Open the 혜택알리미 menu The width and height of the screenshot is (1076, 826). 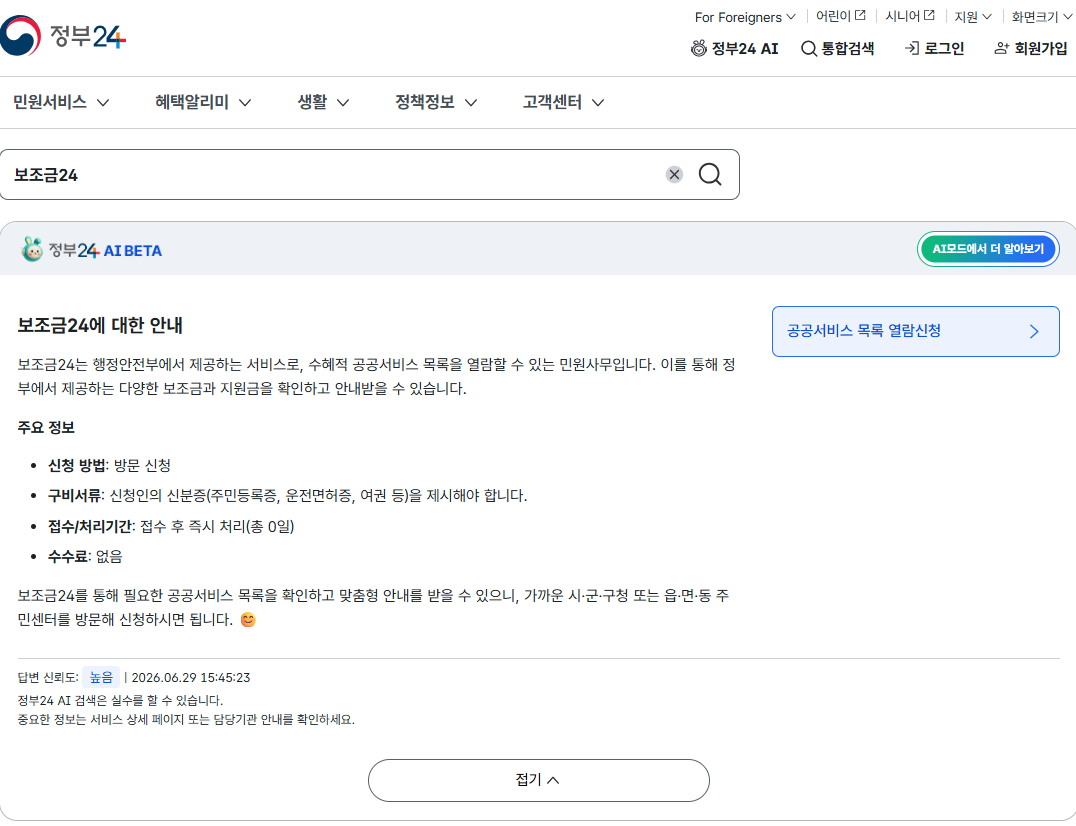point(203,102)
